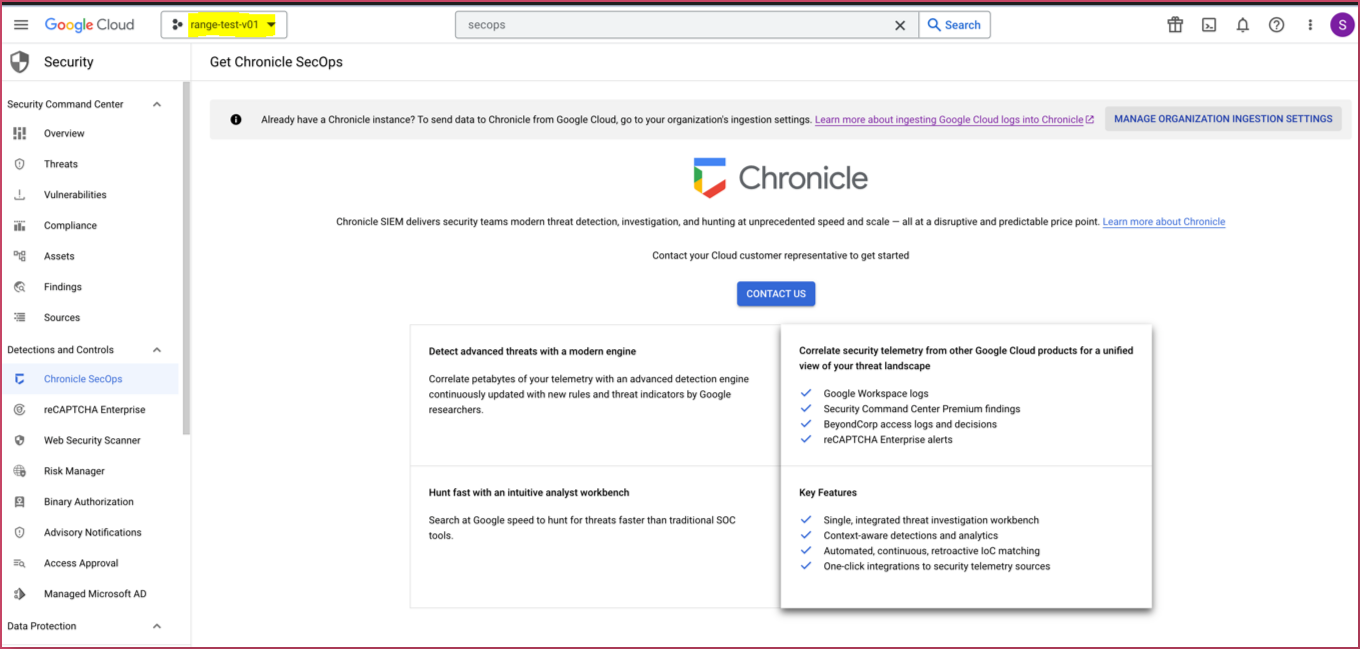Click BeyondCorp access logs and decisions text
Screen dimensions: 1360x649
pyautogui.click(x=910, y=424)
